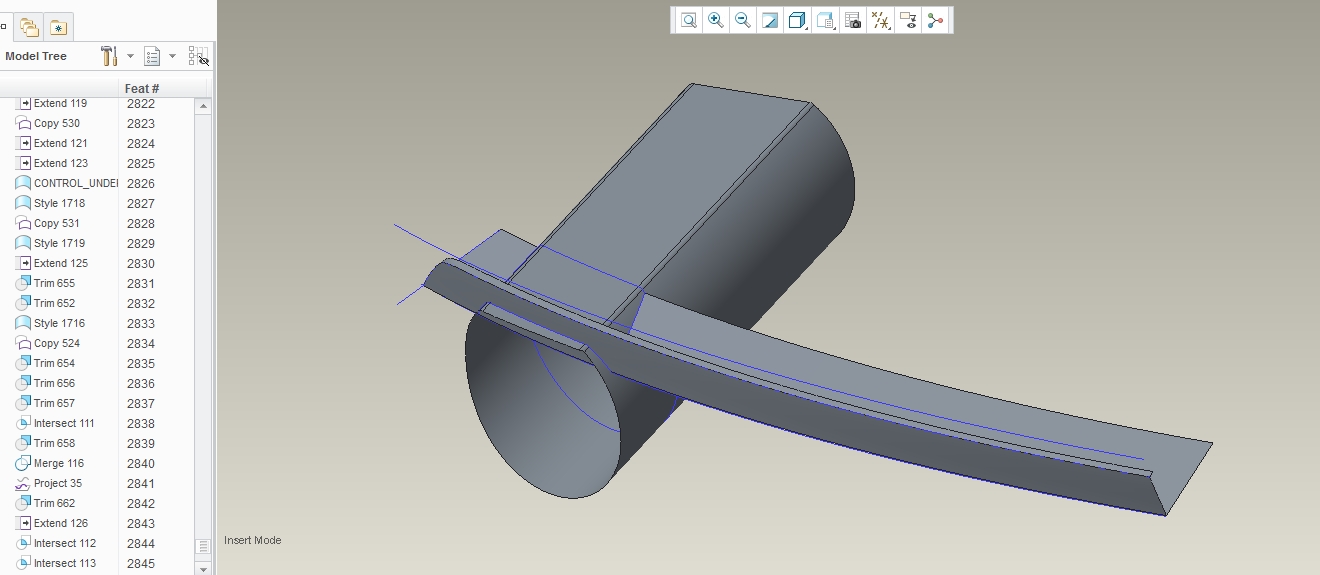This screenshot has width=1320, height=575.
Task: Toggle the tree column visibility icon
Action: [198, 56]
